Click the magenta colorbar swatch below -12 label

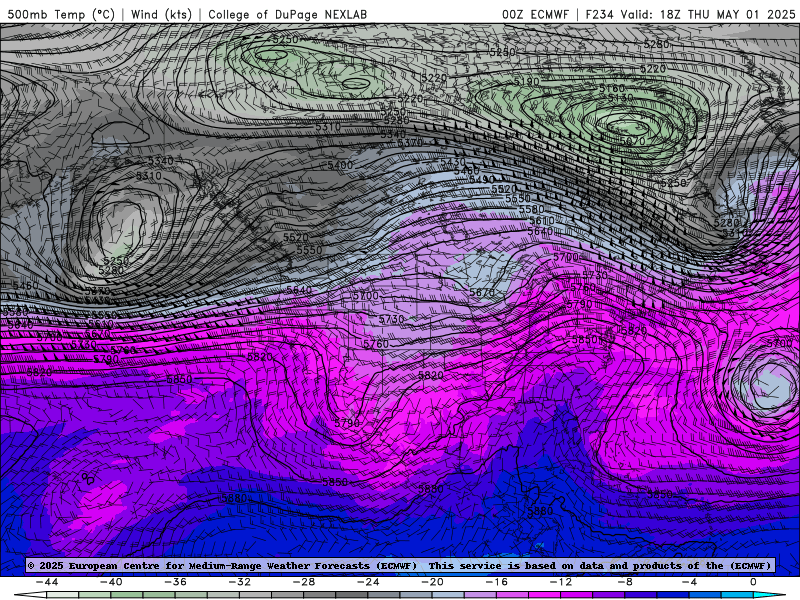point(545,596)
